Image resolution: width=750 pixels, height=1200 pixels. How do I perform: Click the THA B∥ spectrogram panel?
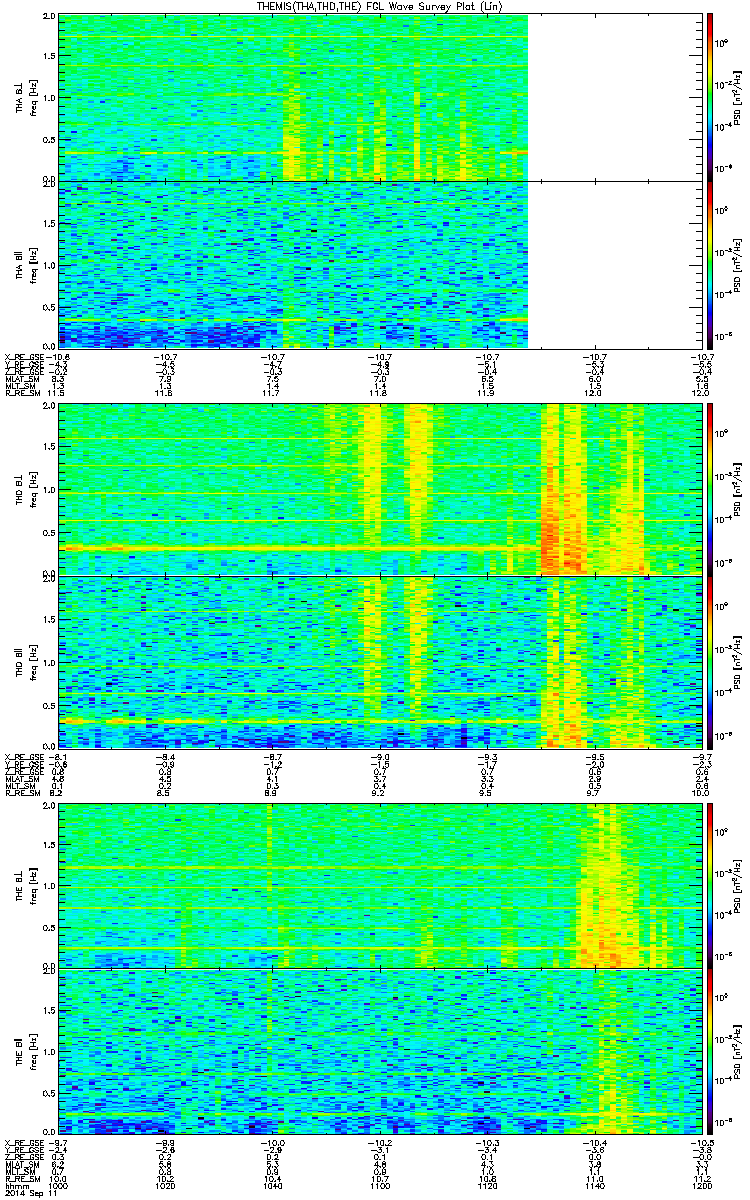click(380, 263)
